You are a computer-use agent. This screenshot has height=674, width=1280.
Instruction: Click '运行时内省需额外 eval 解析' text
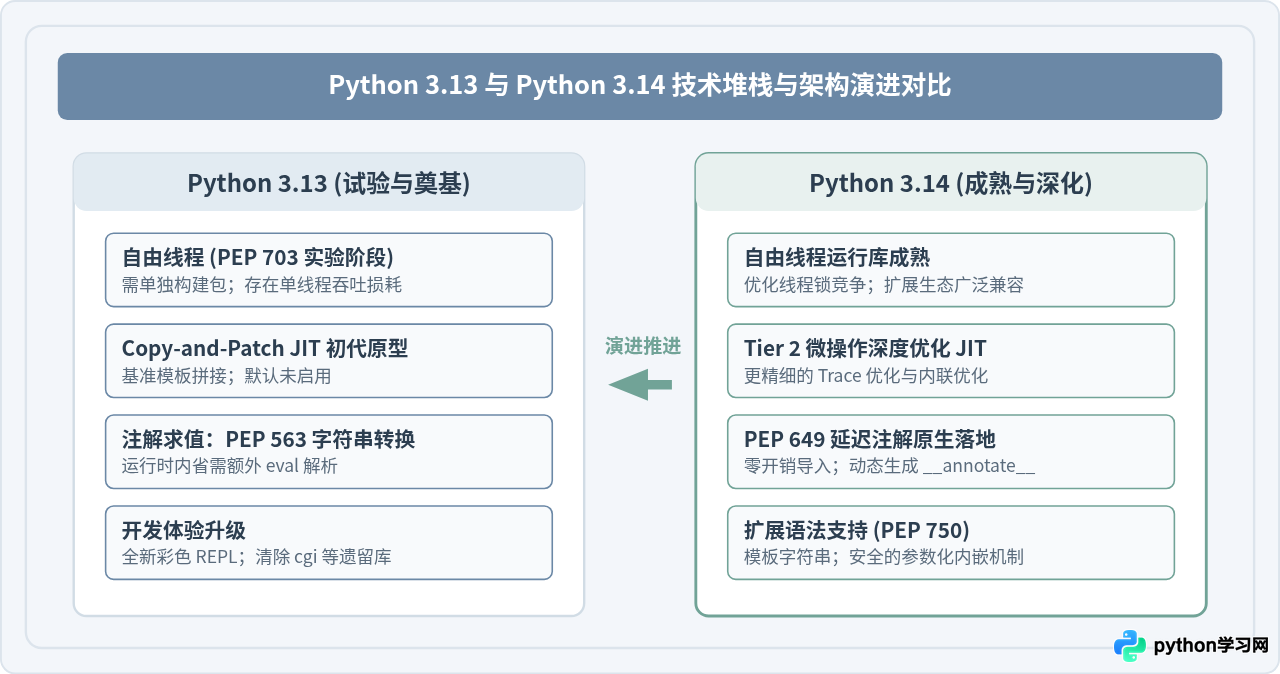tap(230, 466)
